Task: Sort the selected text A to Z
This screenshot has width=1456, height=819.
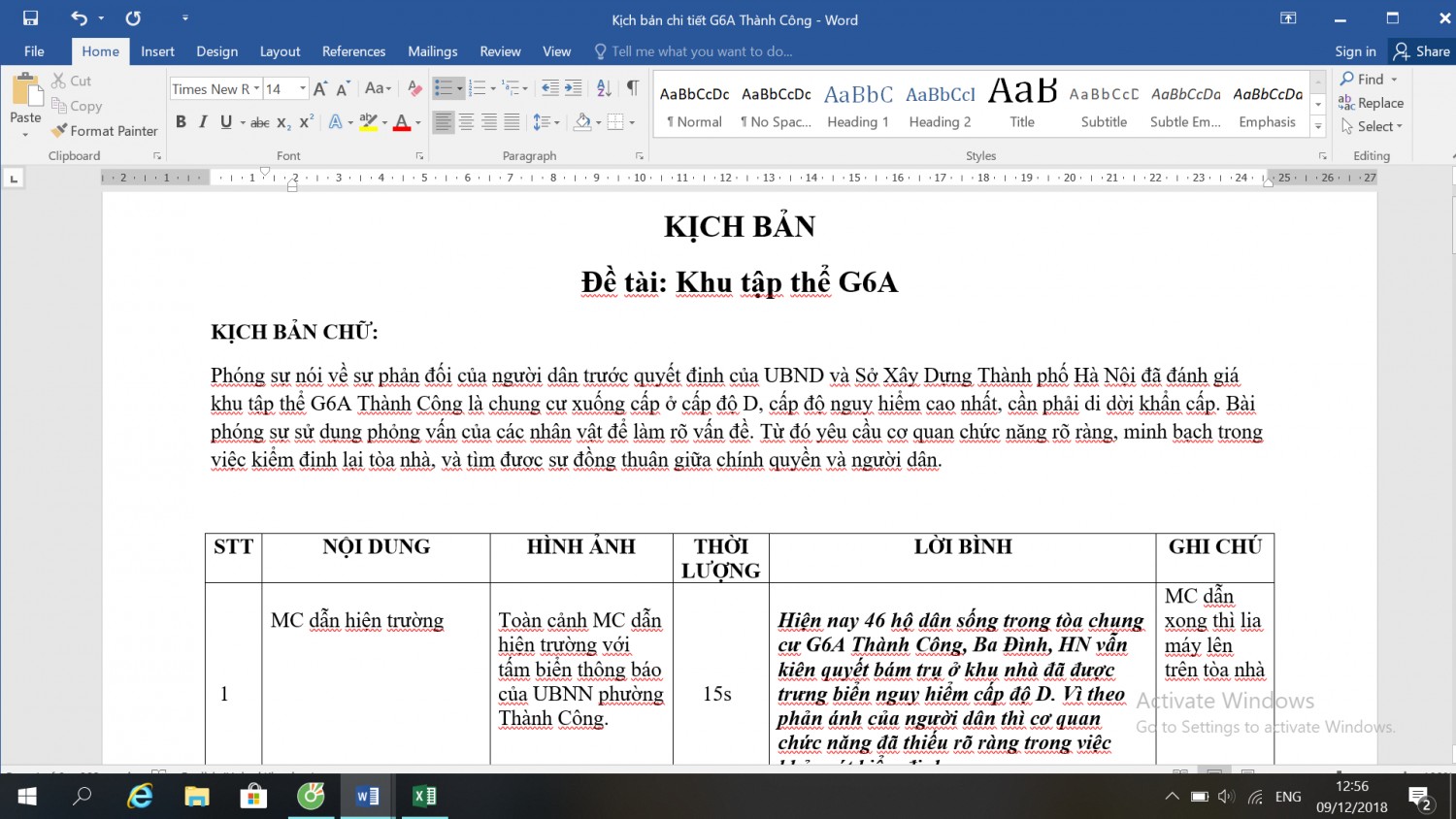Action: pyautogui.click(x=604, y=89)
